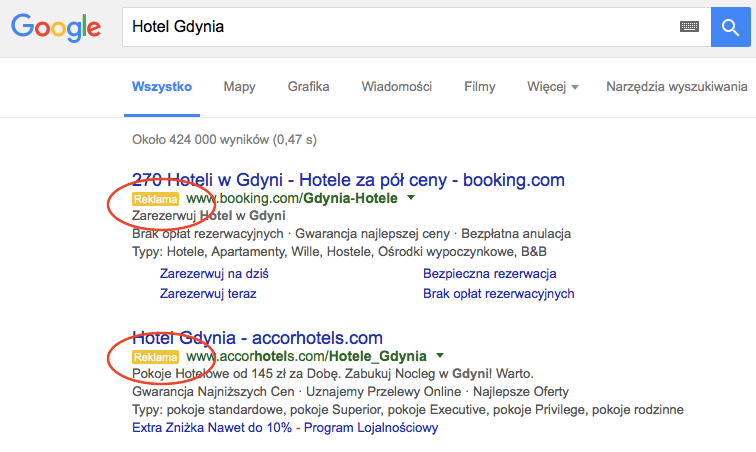The image size is (756, 452).
Task: Select the Filmy tab
Action: pyautogui.click(x=480, y=87)
